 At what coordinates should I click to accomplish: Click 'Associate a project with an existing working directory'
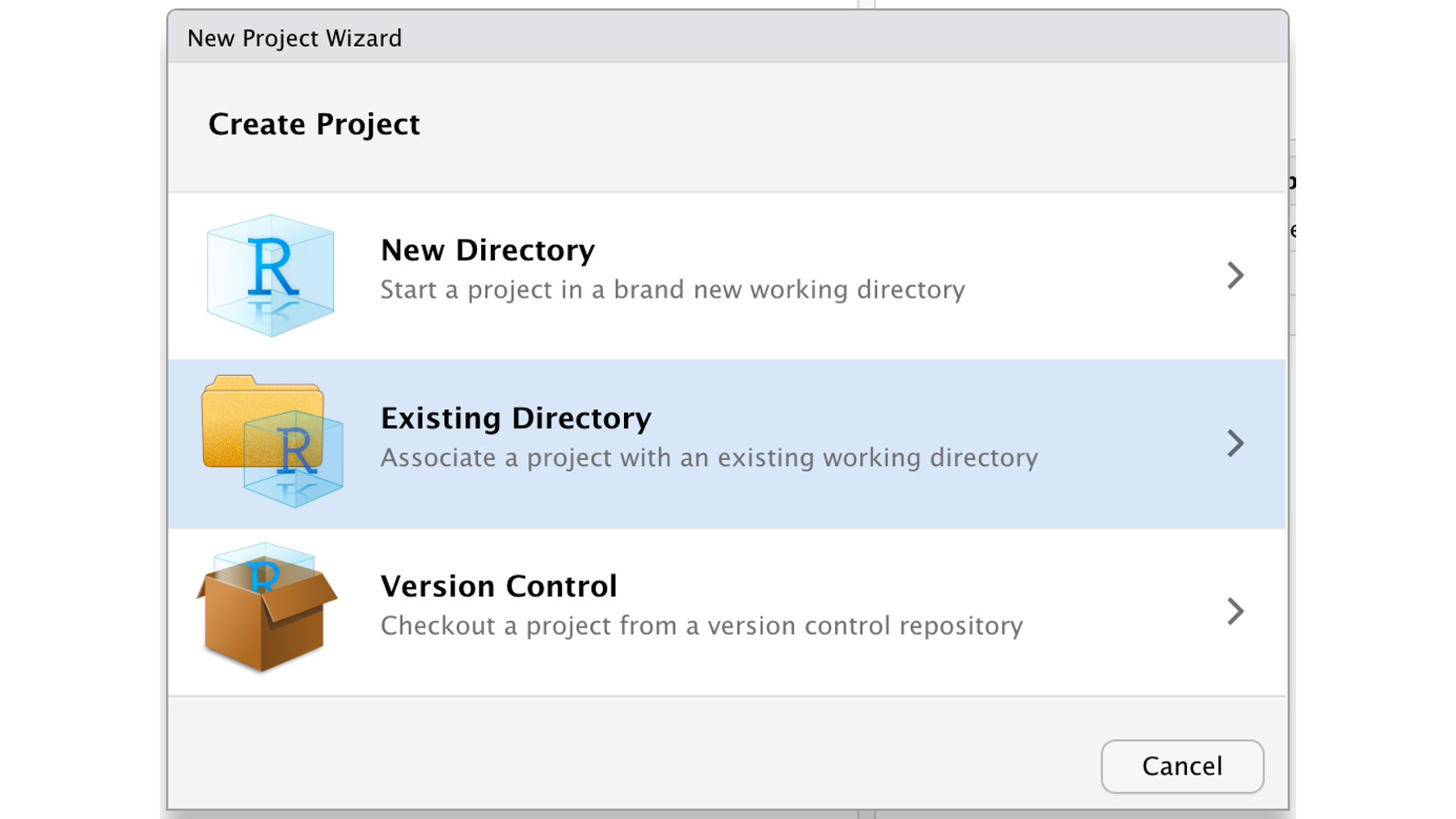[709, 458]
